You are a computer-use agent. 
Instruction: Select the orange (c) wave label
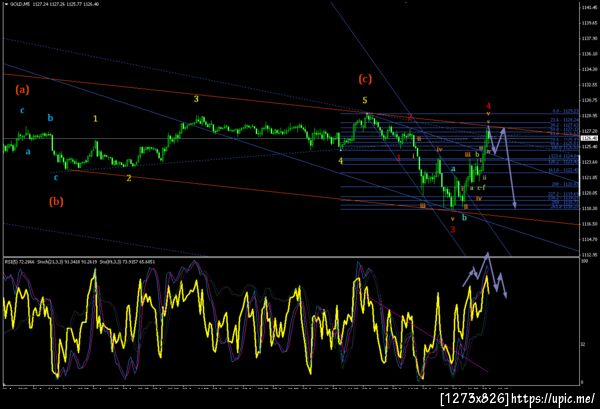pos(365,79)
